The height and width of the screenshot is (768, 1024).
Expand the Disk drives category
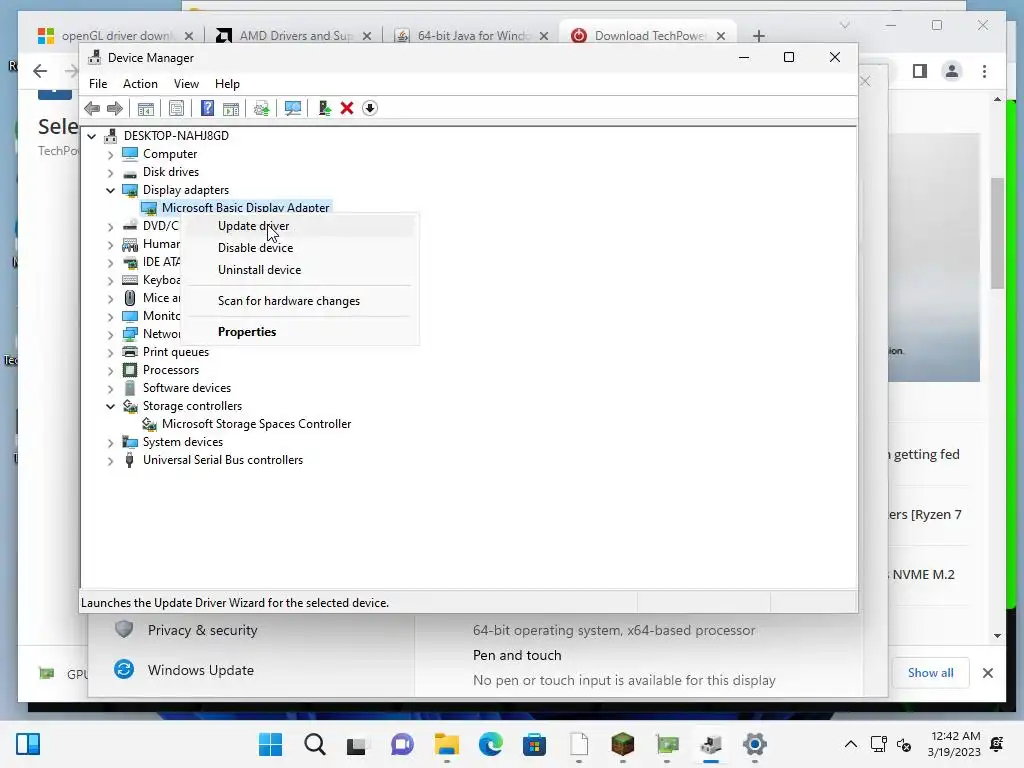[110, 173]
